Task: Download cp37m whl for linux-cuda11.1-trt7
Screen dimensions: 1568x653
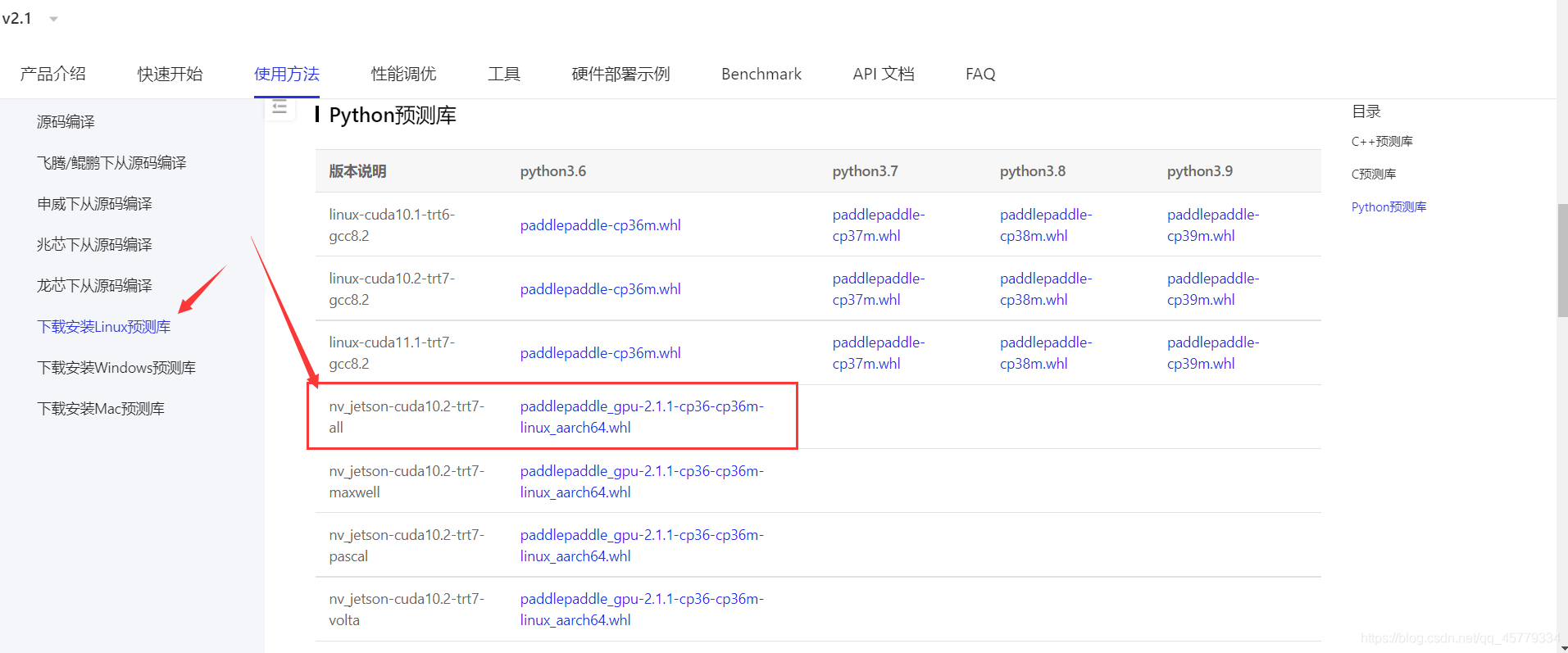Action: (x=879, y=353)
